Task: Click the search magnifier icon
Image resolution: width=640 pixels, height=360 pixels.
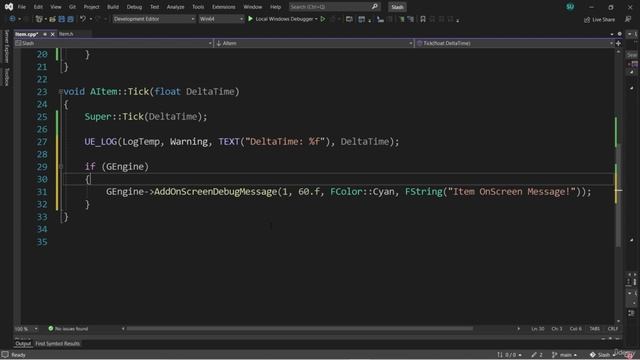Action: [375, 7]
